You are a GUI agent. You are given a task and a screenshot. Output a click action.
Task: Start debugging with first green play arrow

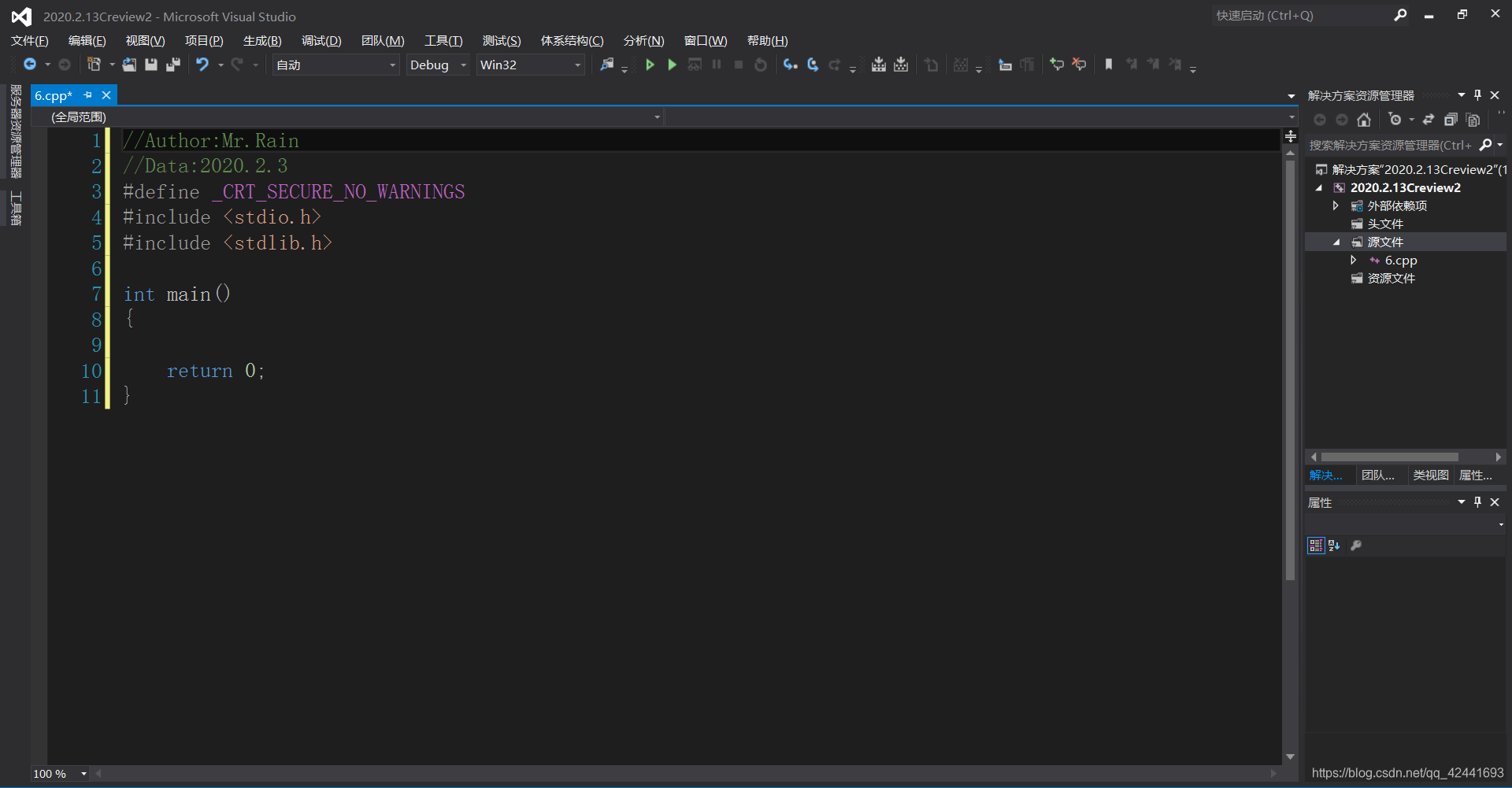click(x=650, y=65)
